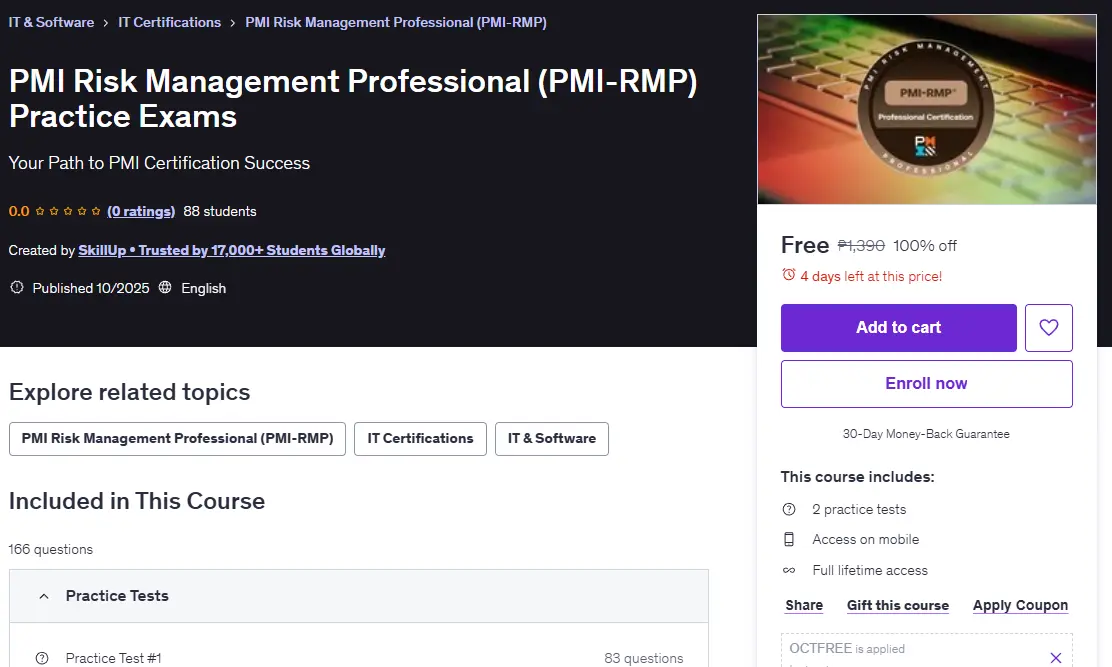Viewport: 1112px width, 667px height.
Task: Select IT & Software topic chip
Action: 552,439
